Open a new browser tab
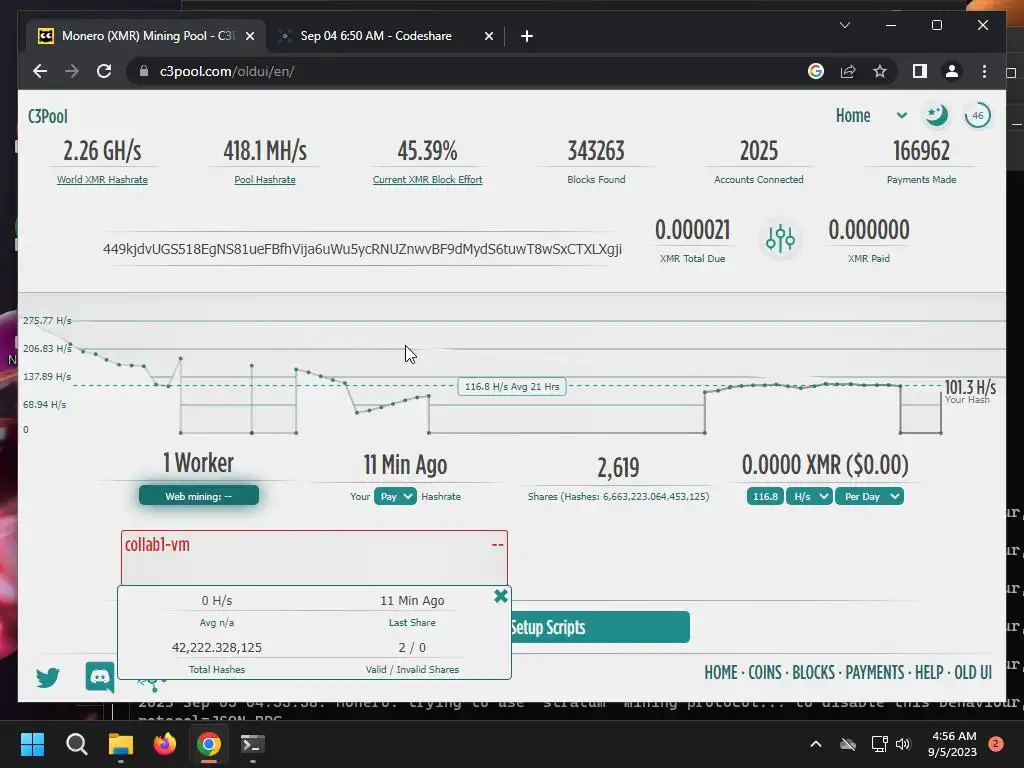Screen dimensions: 1024x768 pyautogui.click(x=526, y=36)
